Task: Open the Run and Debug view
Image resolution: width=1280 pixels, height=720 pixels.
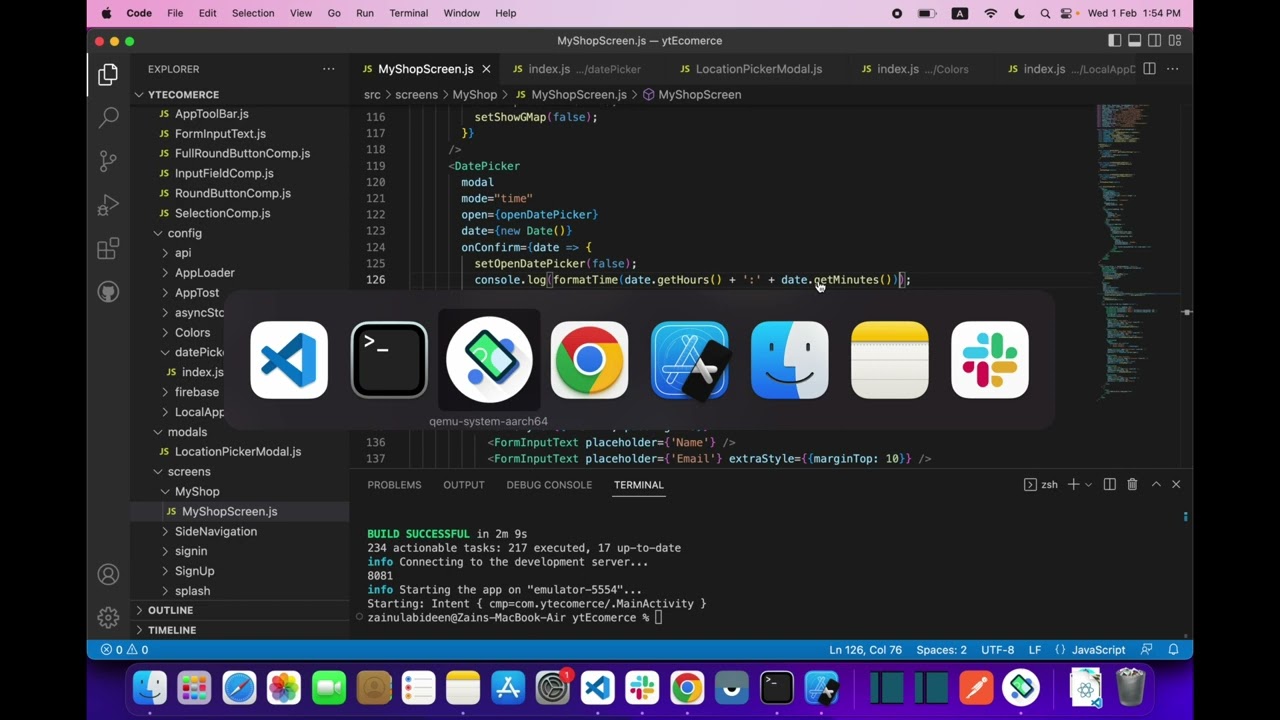Action: click(x=108, y=205)
